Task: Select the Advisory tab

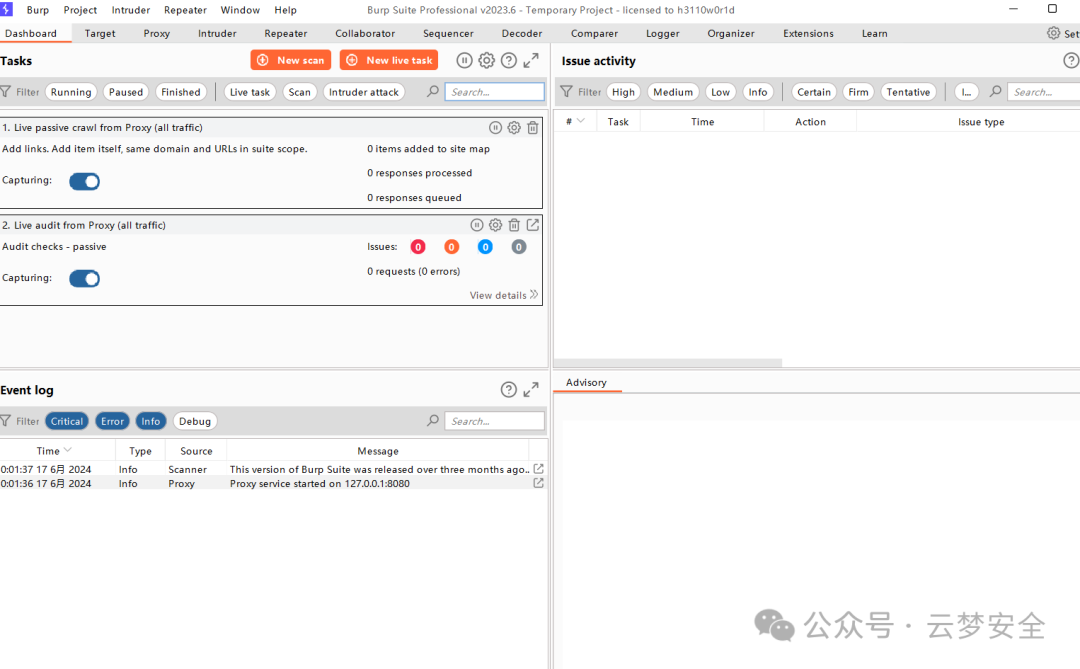Action: point(586,382)
